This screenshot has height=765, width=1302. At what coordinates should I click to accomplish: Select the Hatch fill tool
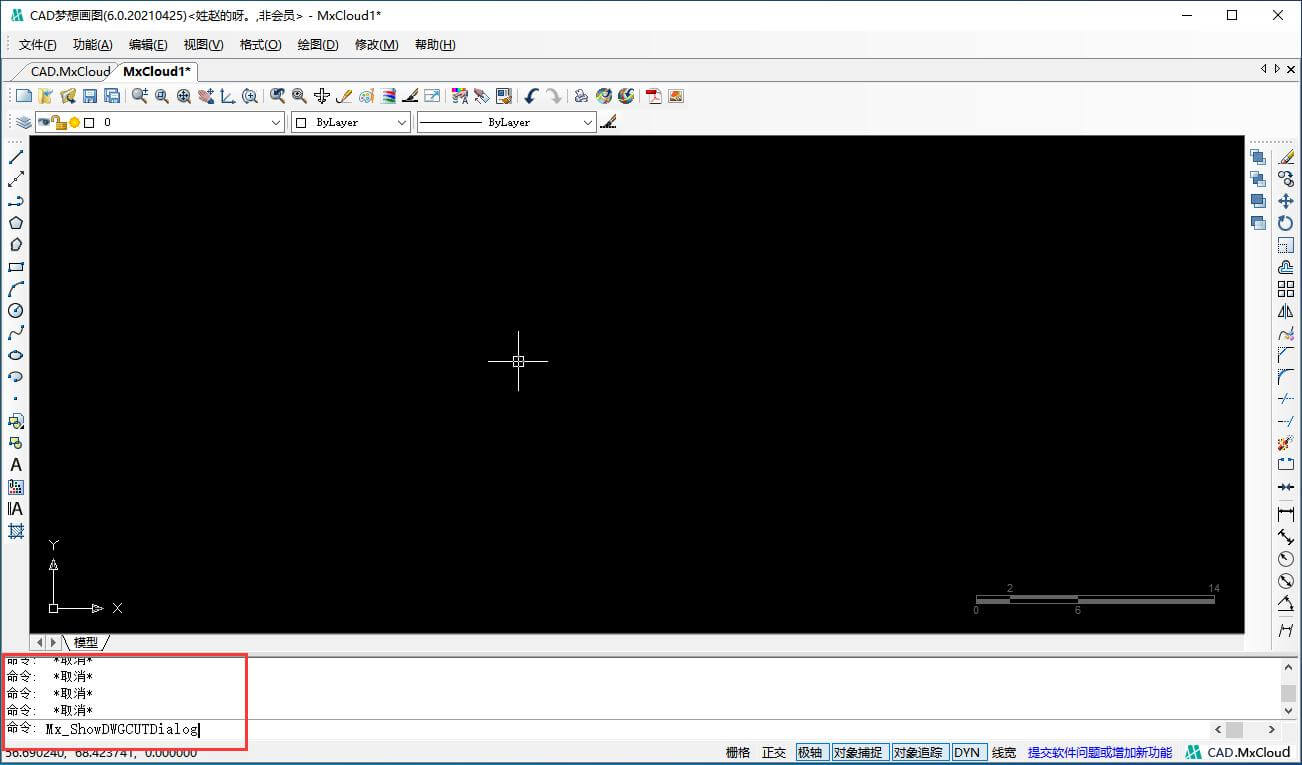click(16, 531)
